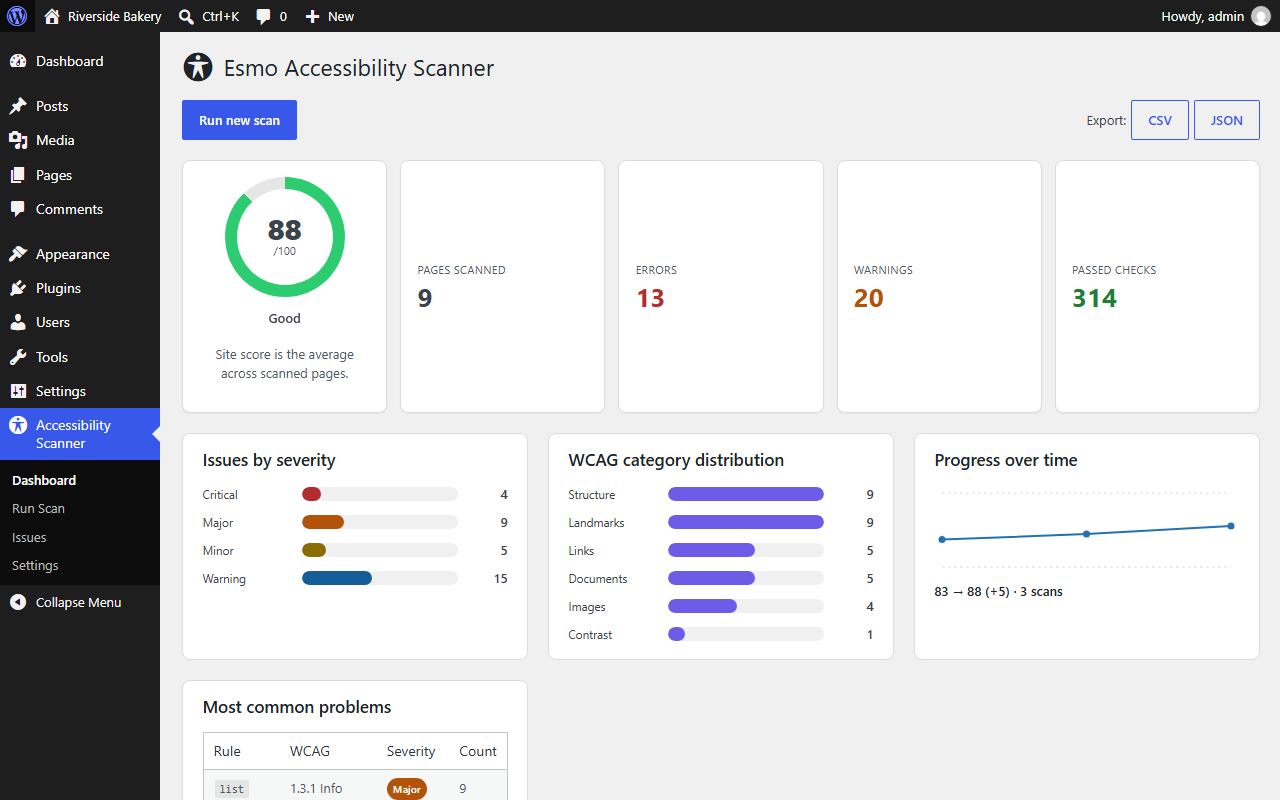This screenshot has height=800, width=1280.
Task: Click the Tools wrench icon
Action: tap(18, 357)
